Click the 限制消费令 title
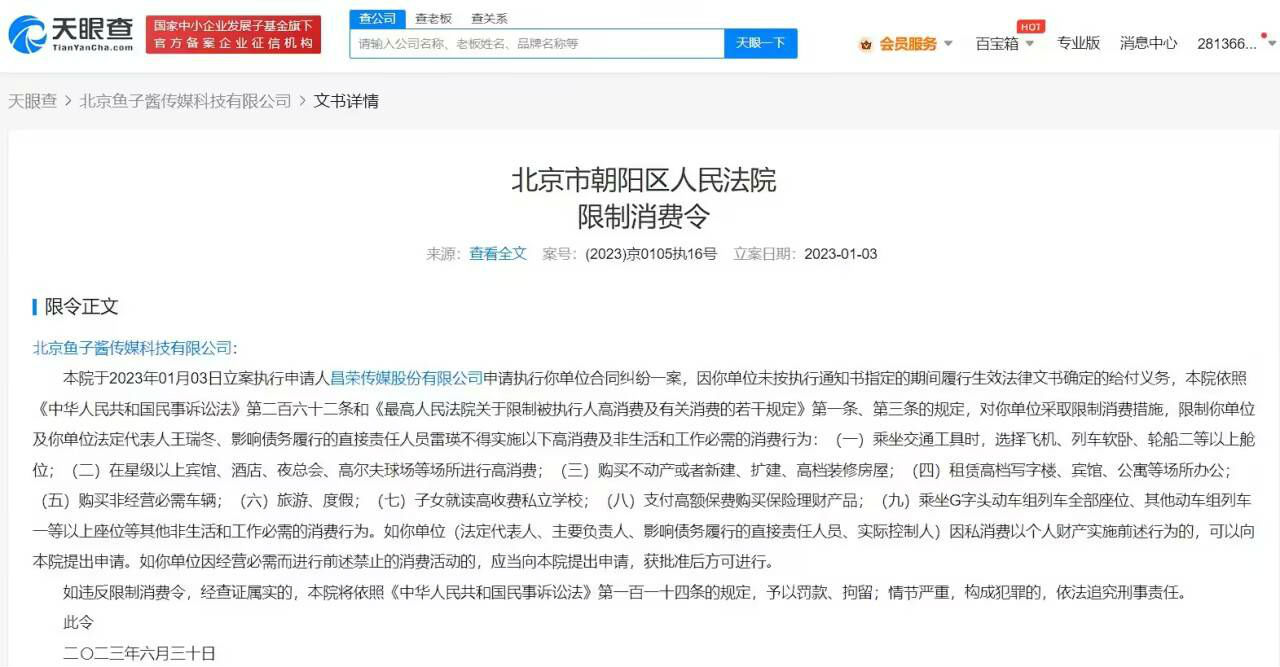1280x667 pixels. (644, 216)
